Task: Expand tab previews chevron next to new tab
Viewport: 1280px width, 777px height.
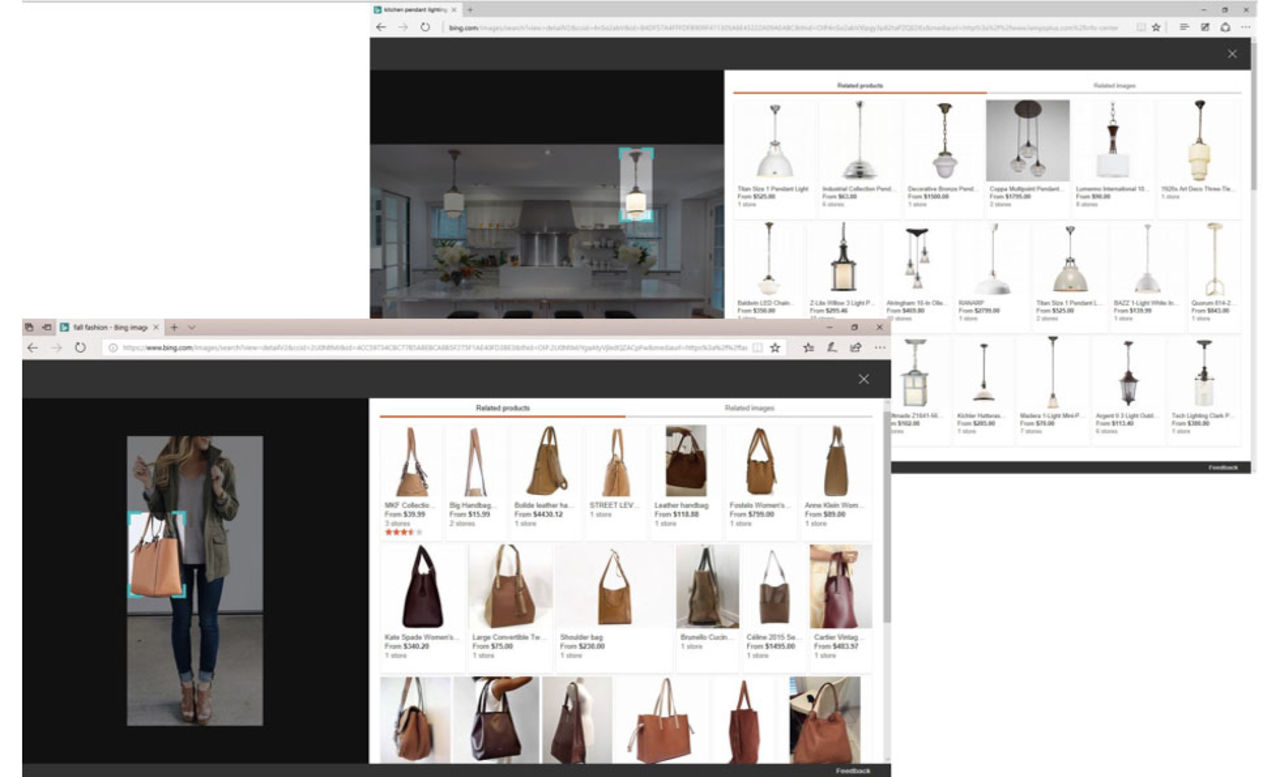Action: tap(192, 327)
